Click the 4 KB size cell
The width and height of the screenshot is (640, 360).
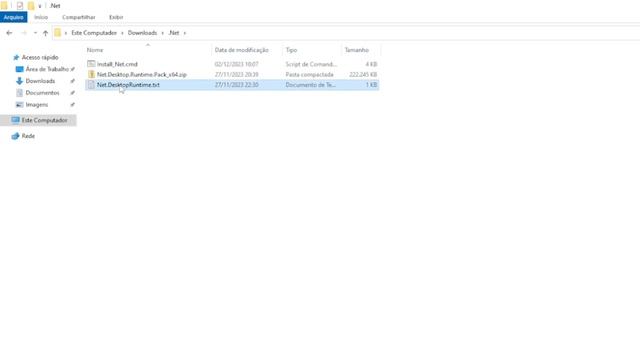coord(371,64)
